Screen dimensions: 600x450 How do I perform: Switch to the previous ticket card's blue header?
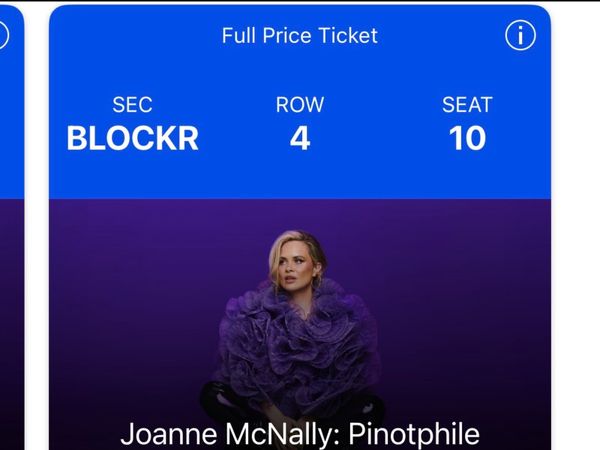[x=10, y=120]
